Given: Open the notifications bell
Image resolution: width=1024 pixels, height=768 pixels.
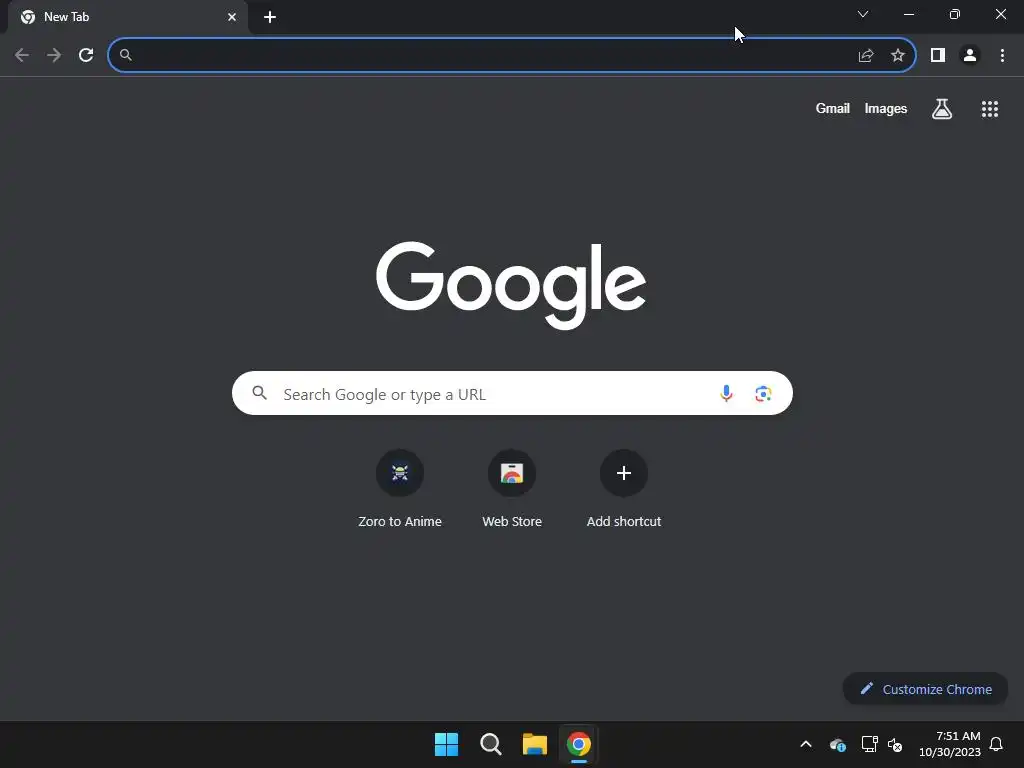Looking at the screenshot, I should [x=997, y=744].
